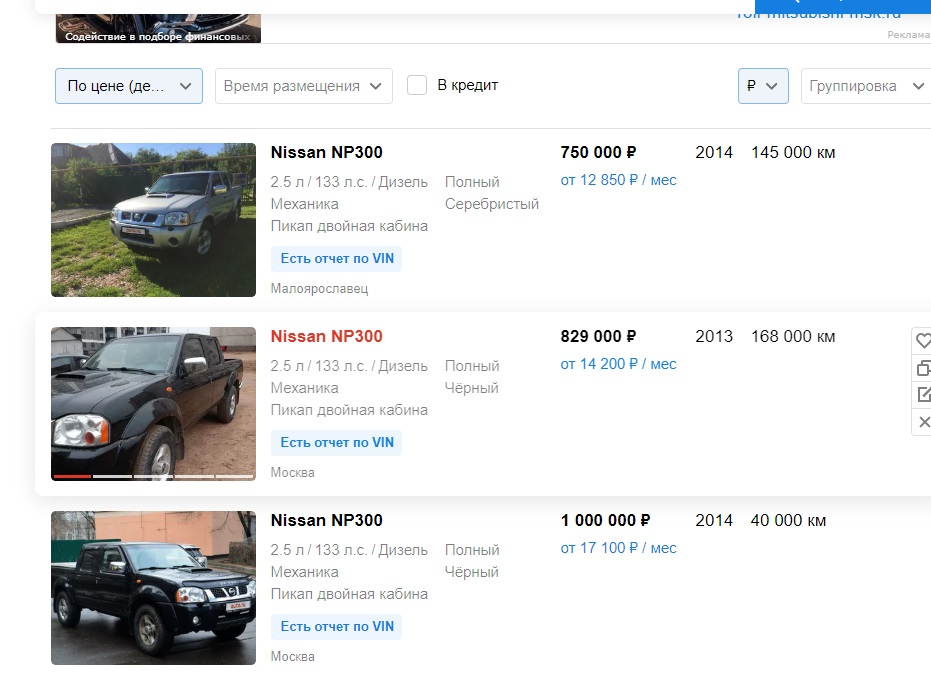This screenshot has width=931, height=675.
Task: Click 'Есть отчет по VIN' on 40 000 км NP300
Action: pos(337,627)
